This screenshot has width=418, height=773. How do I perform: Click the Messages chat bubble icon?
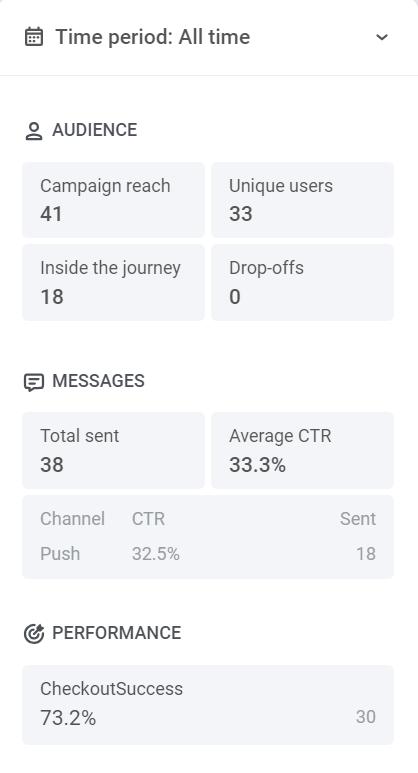pyautogui.click(x=34, y=382)
